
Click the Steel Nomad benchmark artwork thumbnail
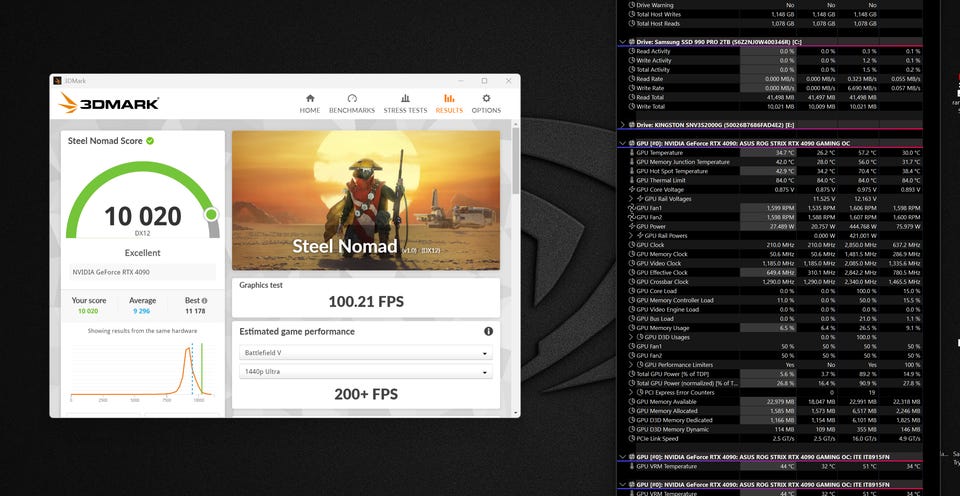[366, 200]
